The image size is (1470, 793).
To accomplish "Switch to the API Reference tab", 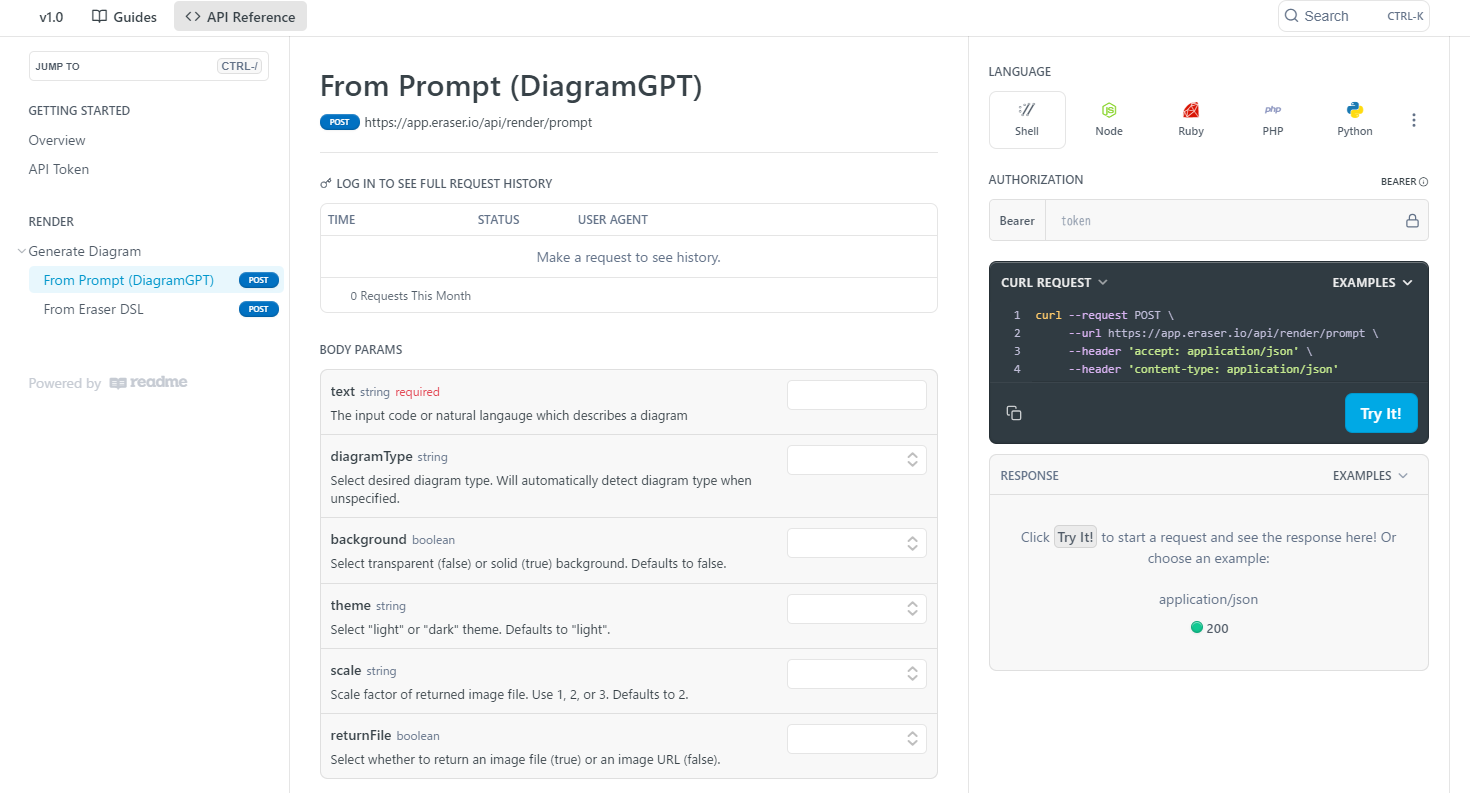I will (240, 17).
